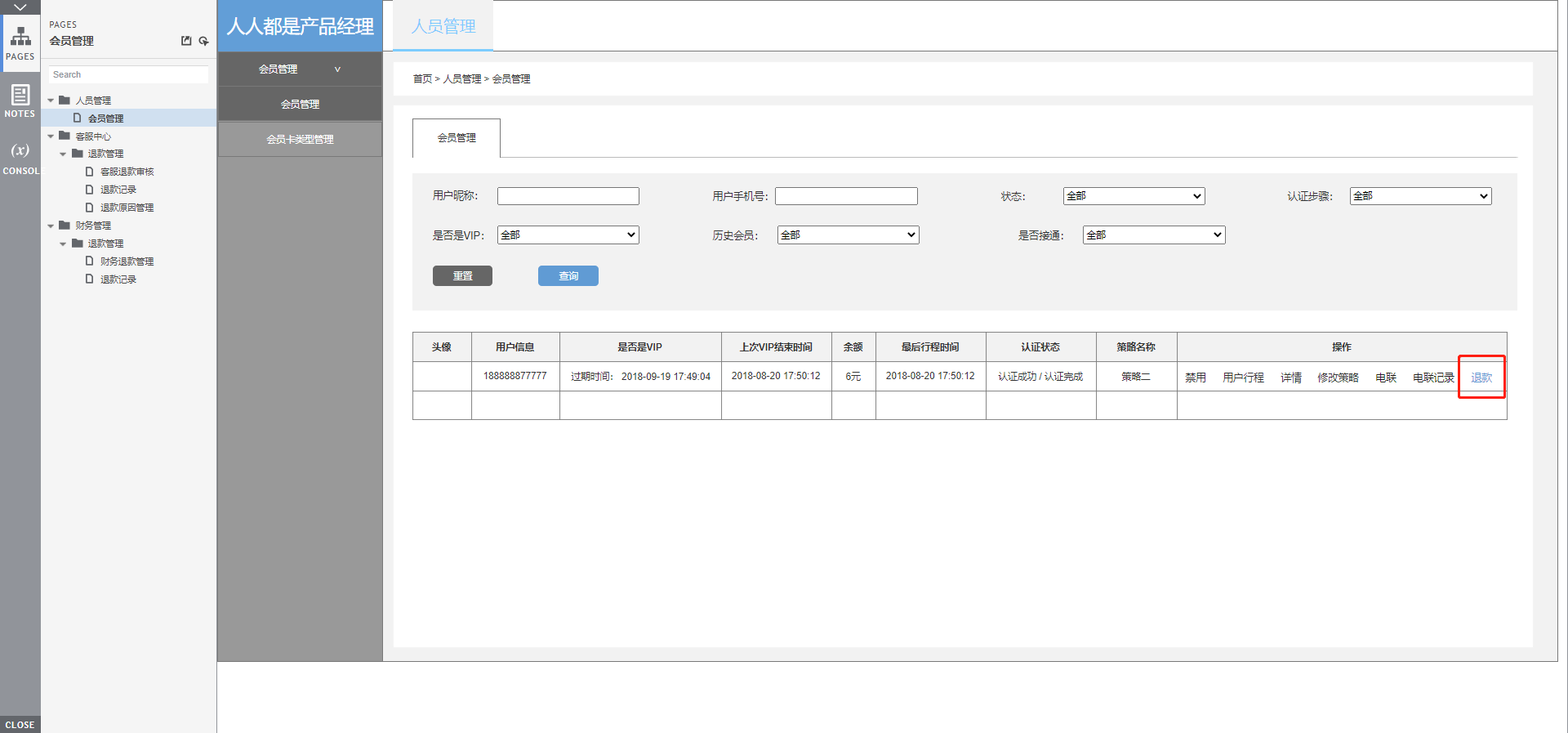The image size is (1568, 733).
Task: Open the NOTES panel icon
Action: tap(20, 101)
